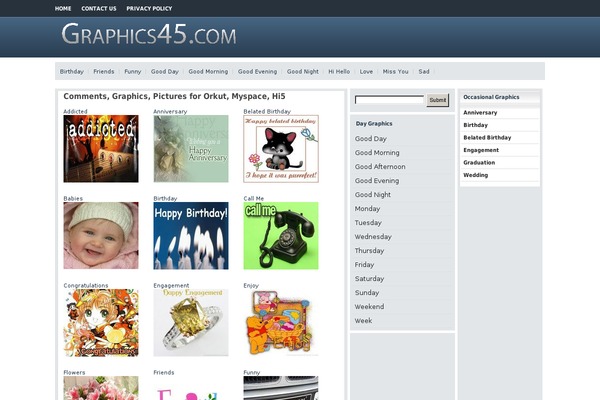Image resolution: width=600 pixels, height=400 pixels.
Task: Open the Funny car grille thumbnail
Action: coord(281,388)
